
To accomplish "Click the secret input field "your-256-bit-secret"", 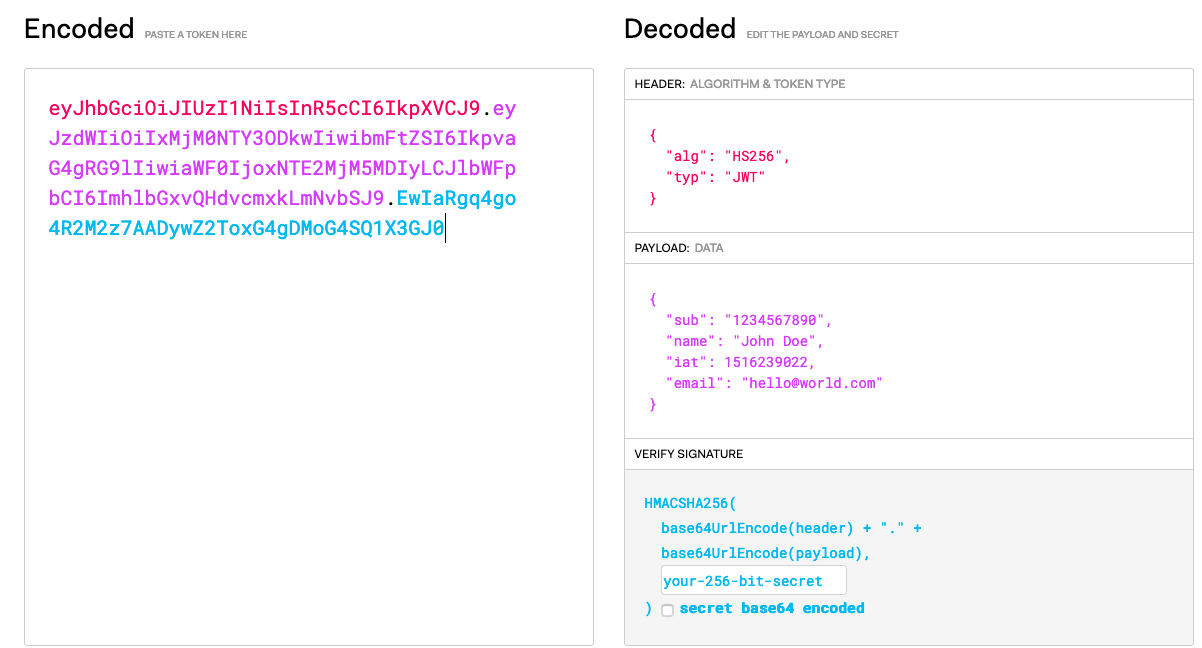I will [753, 579].
